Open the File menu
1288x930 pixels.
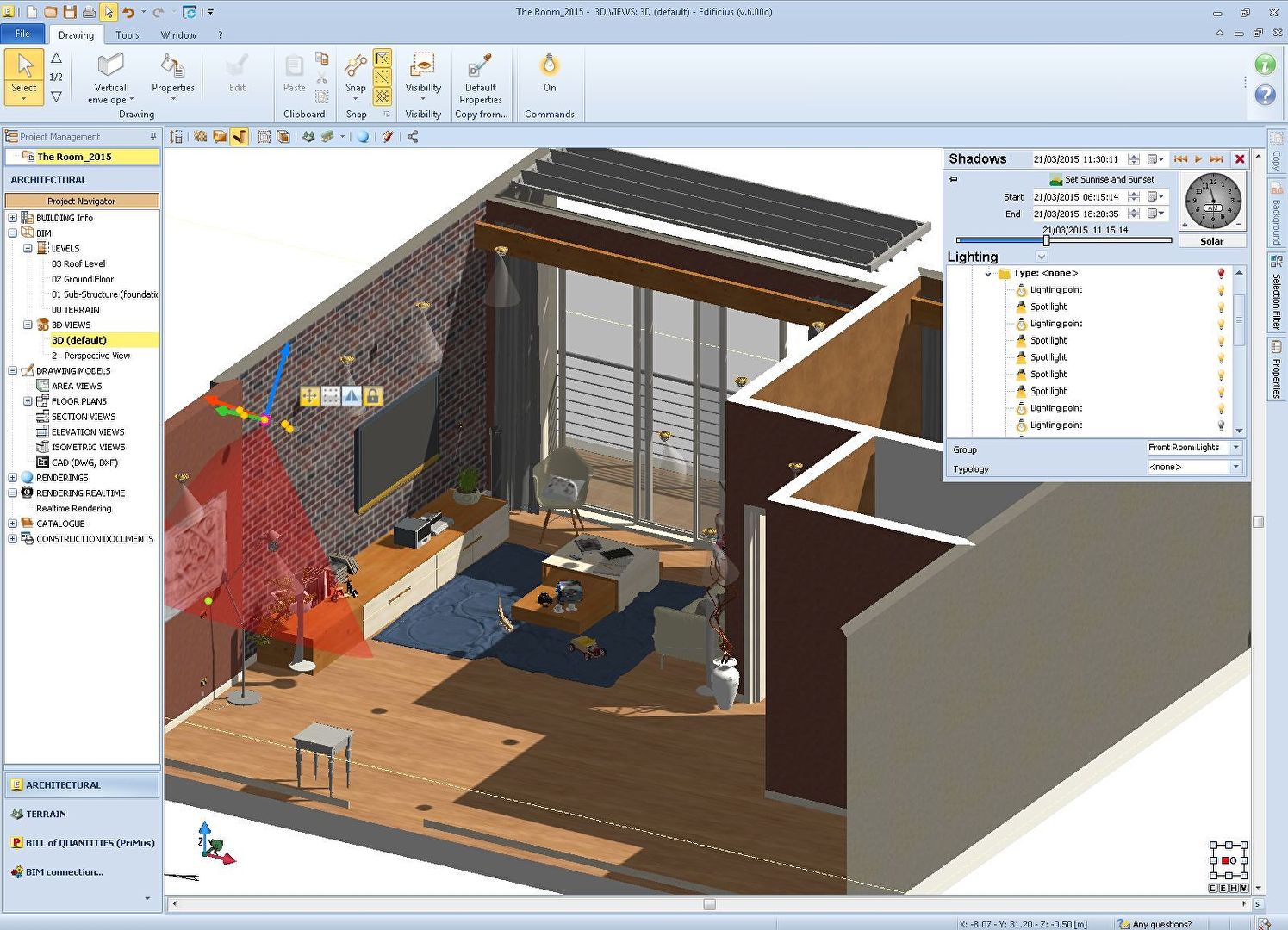tap(22, 33)
